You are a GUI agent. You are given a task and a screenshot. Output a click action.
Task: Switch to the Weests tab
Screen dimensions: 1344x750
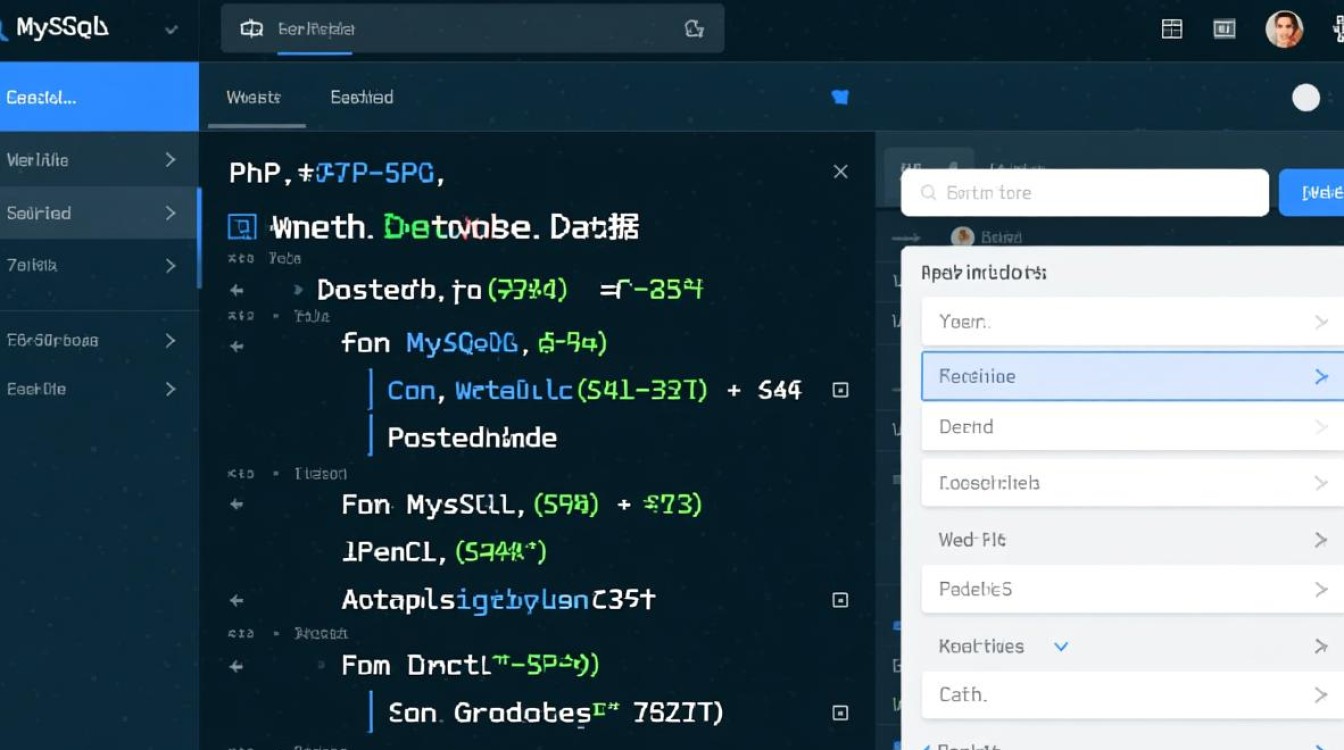(254, 97)
